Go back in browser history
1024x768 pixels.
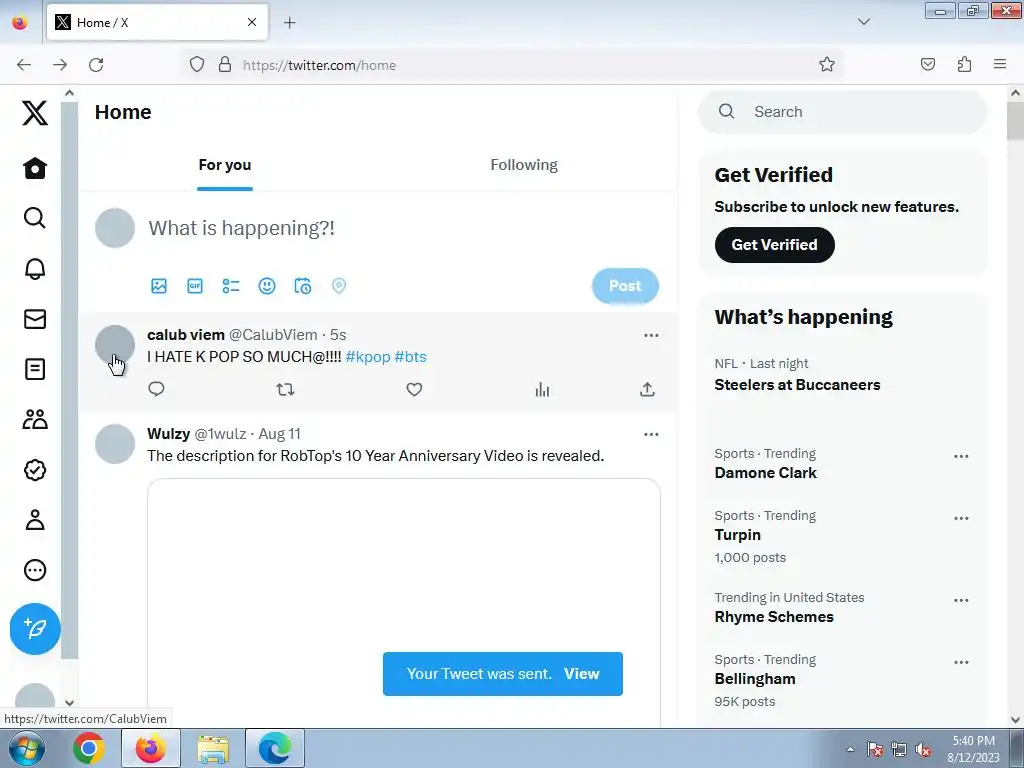pos(24,65)
